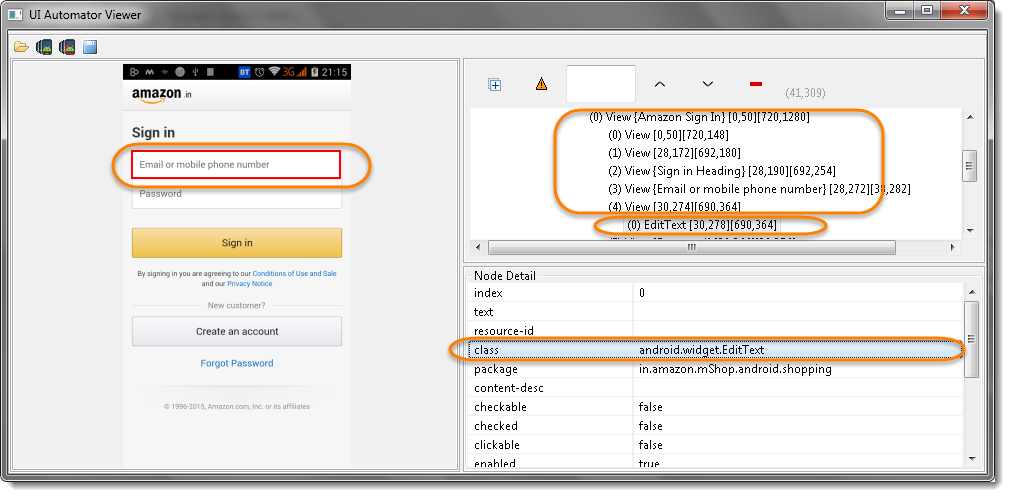1010x497 pixels.
Task: Click the Wi-Fi icon in phone status bar
Action: point(275,72)
